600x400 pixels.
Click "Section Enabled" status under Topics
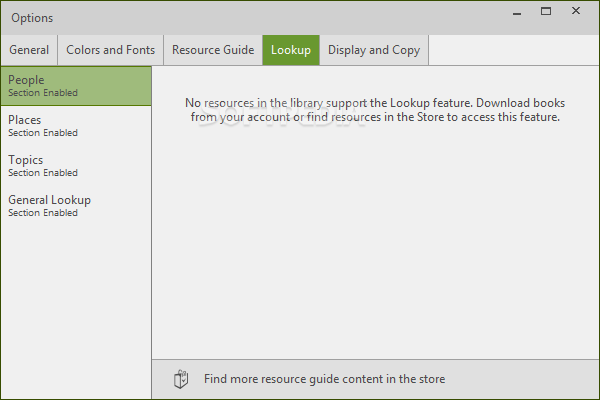[43, 173]
